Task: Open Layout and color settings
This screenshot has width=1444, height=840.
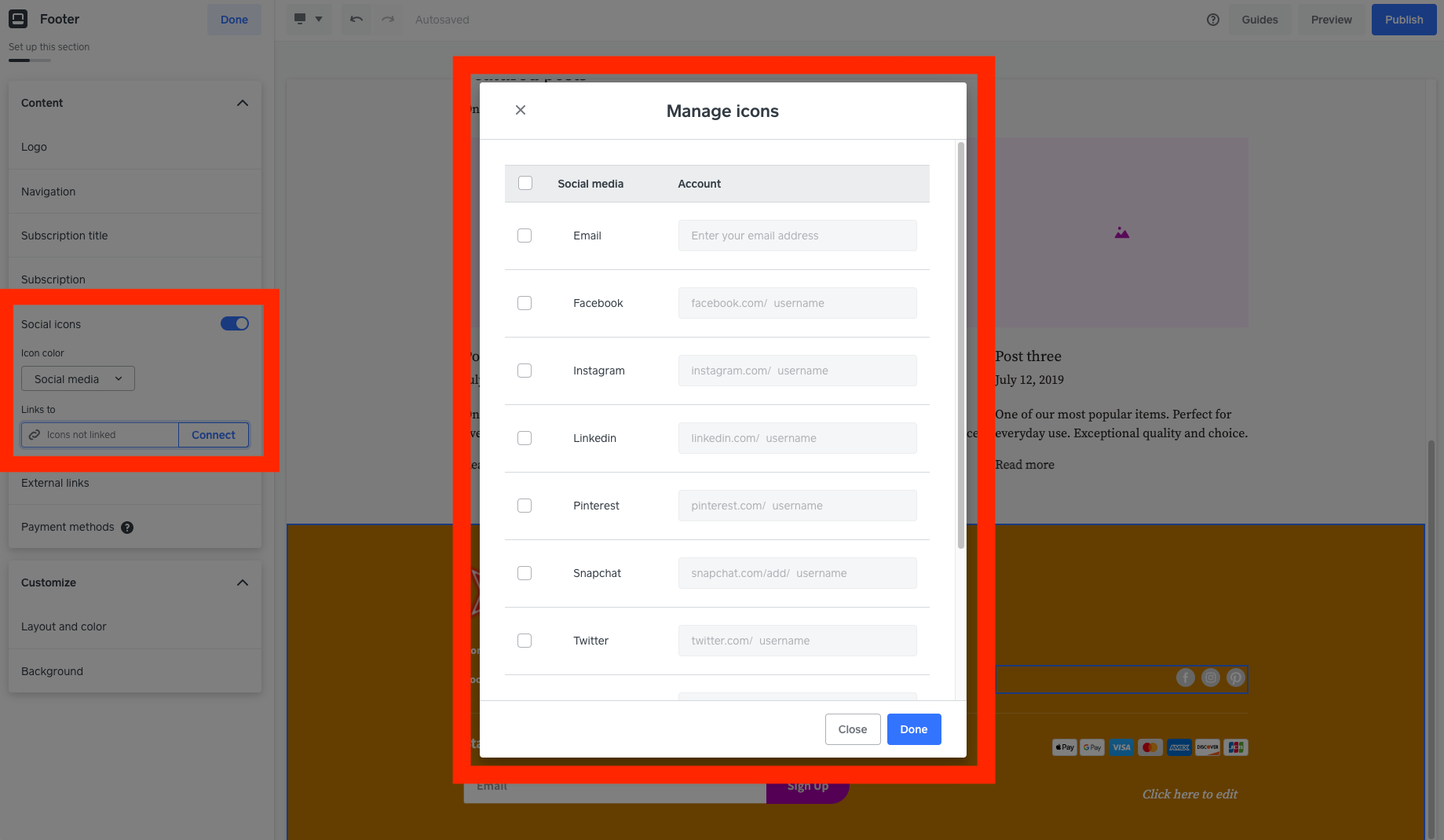Action: [x=135, y=626]
